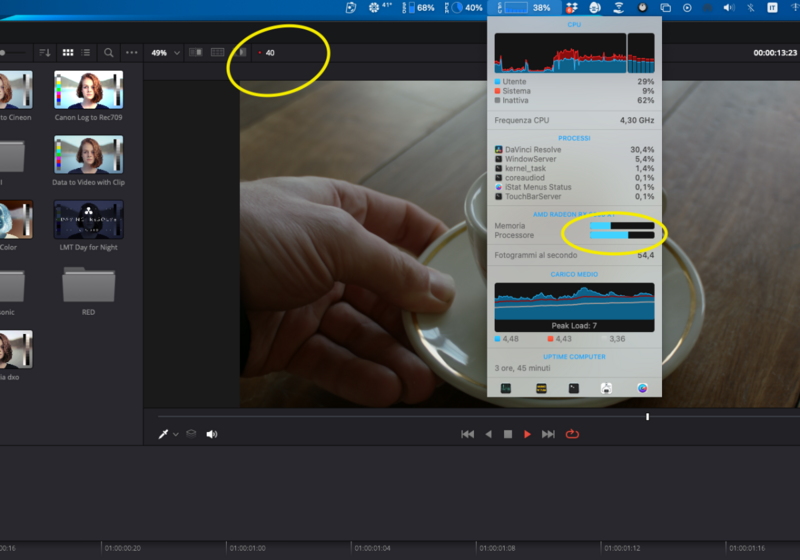Jump to the first frame

coord(467,434)
